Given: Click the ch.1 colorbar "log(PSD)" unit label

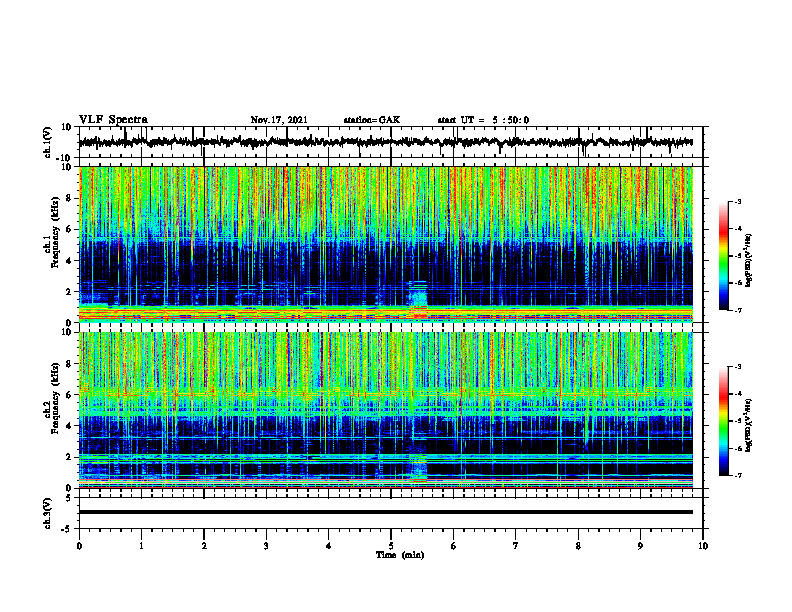Looking at the screenshot, I should click(x=749, y=261).
